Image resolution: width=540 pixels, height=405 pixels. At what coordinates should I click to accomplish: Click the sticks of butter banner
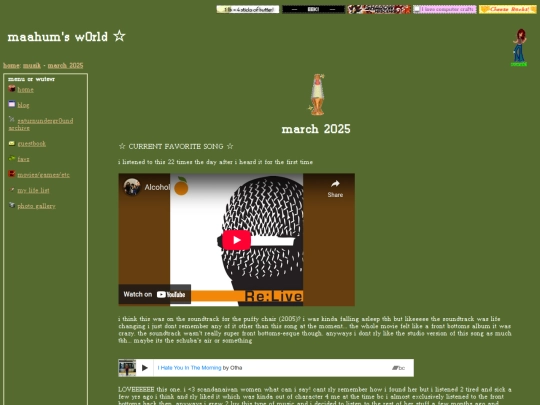coord(248,9)
